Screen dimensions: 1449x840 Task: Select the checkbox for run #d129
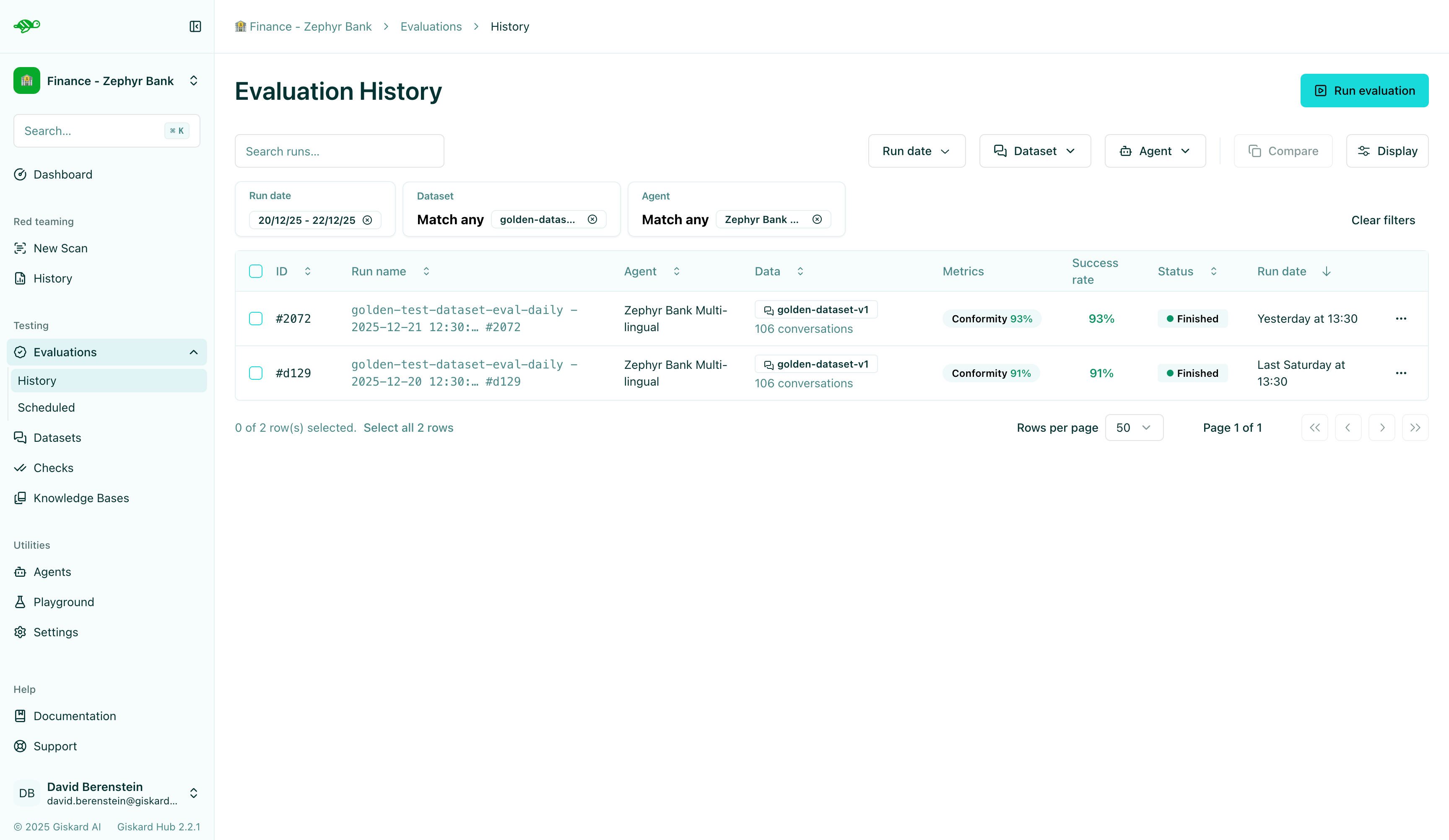click(x=256, y=373)
